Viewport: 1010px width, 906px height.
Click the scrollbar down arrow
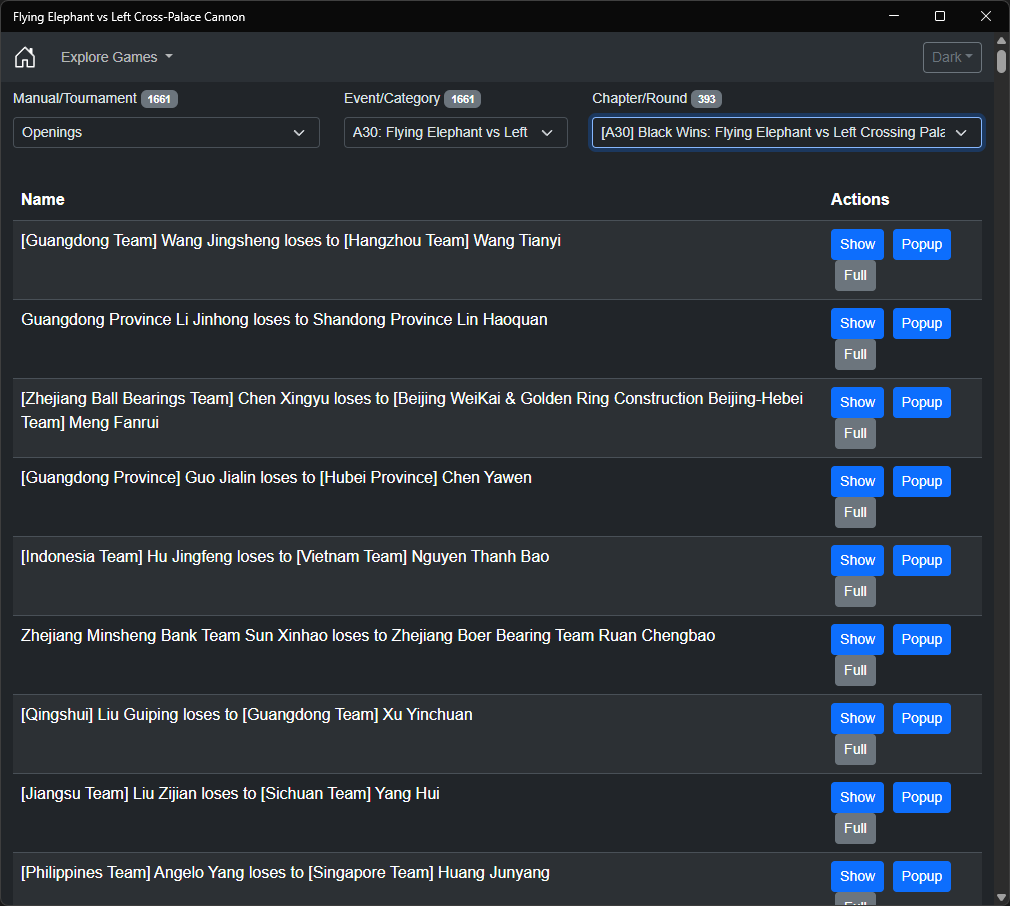click(x=1001, y=898)
